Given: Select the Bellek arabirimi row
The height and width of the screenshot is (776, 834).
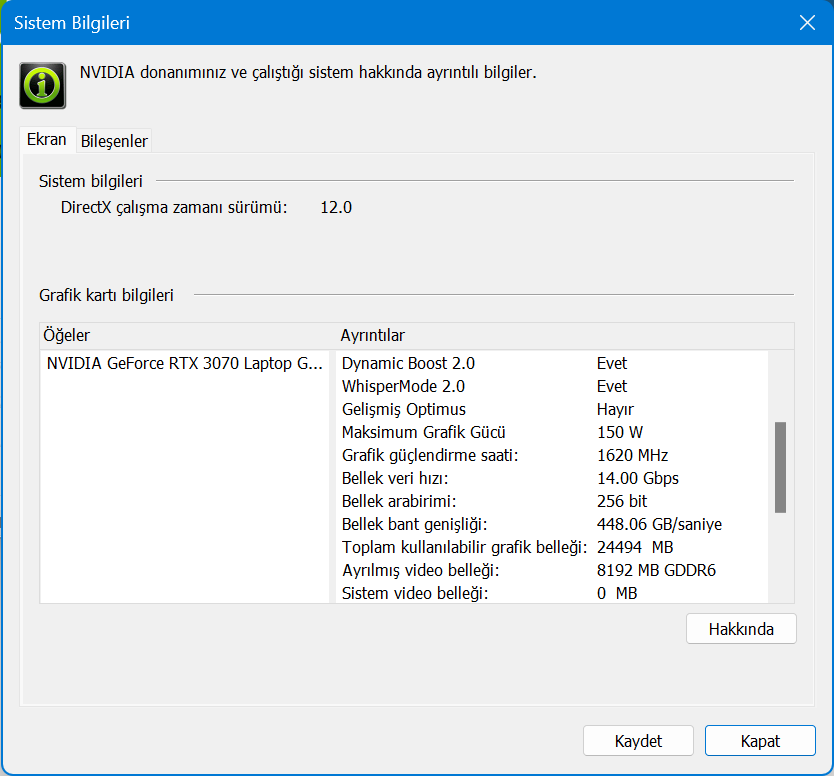Looking at the screenshot, I should [x=552, y=501].
